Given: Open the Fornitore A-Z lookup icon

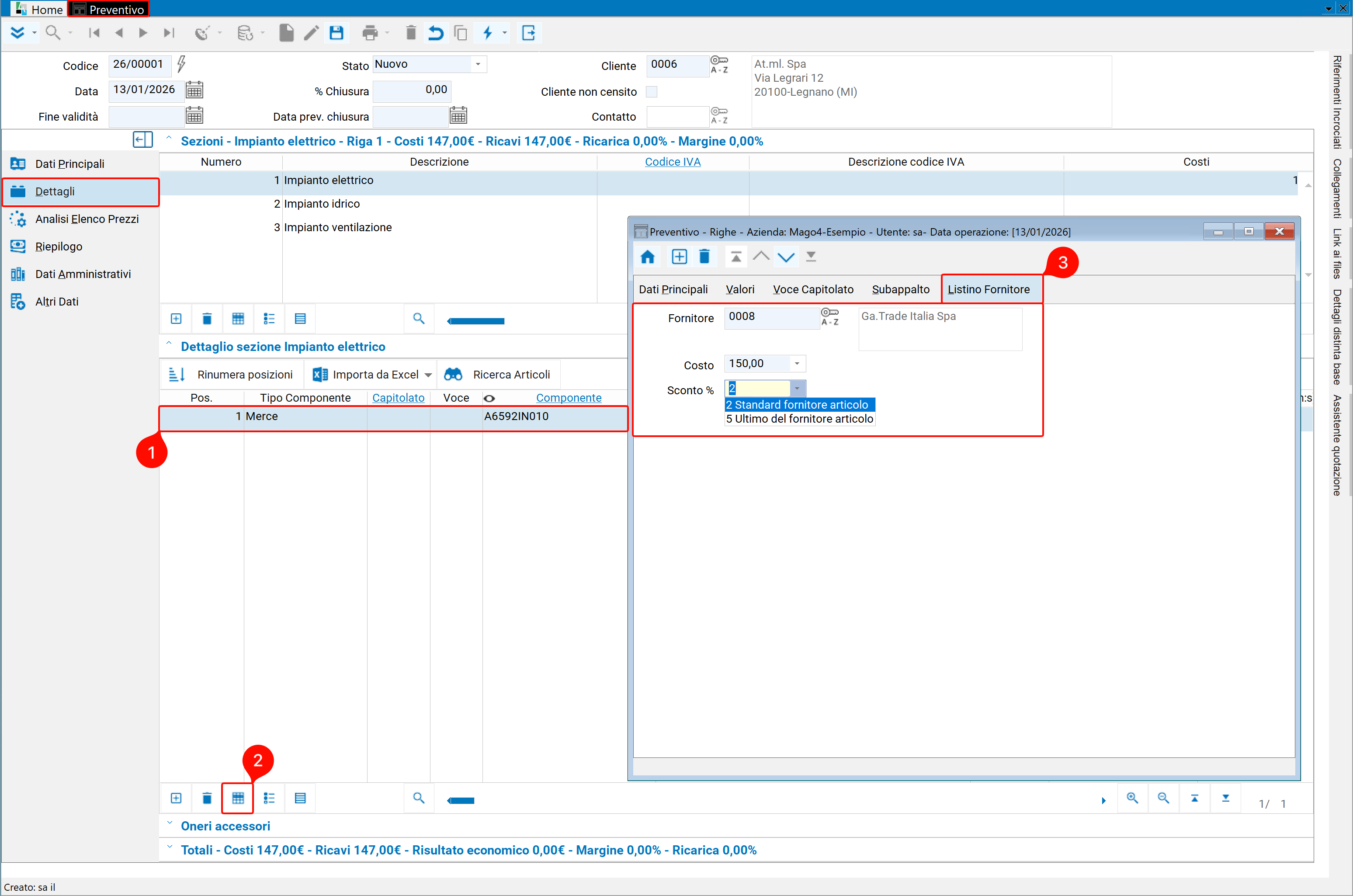Looking at the screenshot, I should tap(829, 316).
